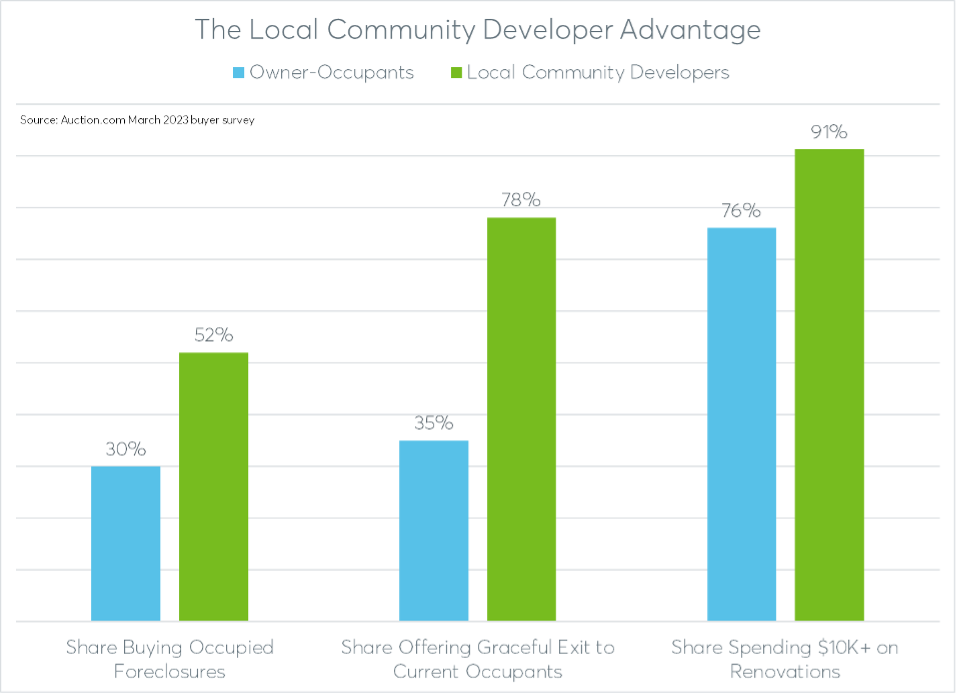The width and height of the screenshot is (958, 695).
Task: Select the Owner-Occupants legend label
Action: 331,73
